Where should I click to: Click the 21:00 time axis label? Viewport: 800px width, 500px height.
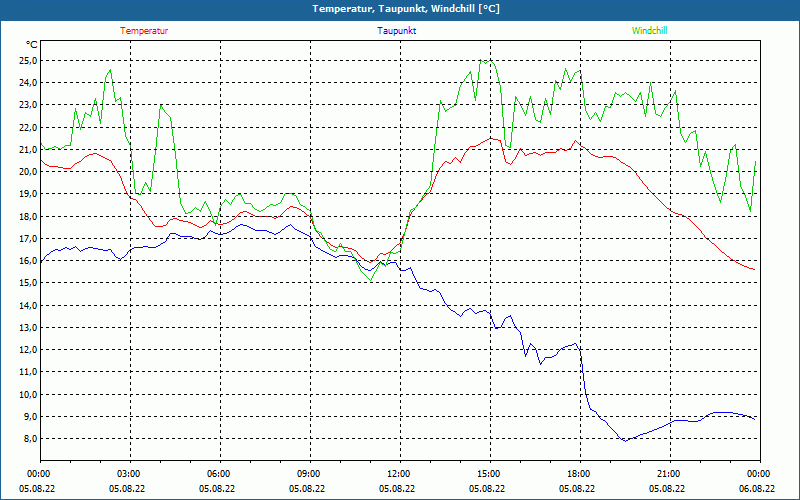click(x=670, y=474)
